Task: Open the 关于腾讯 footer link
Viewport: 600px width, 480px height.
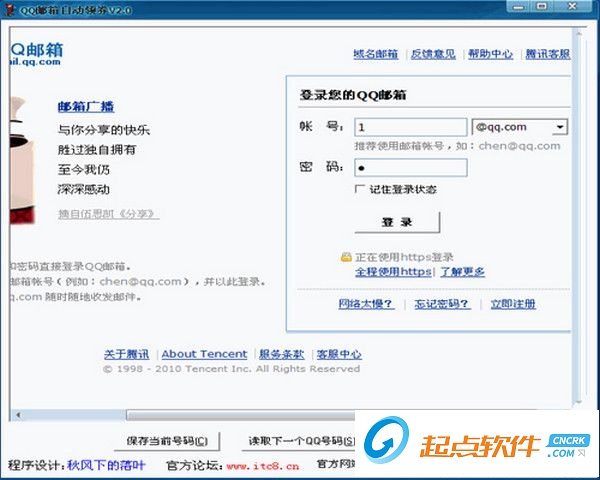Action: pos(126,354)
